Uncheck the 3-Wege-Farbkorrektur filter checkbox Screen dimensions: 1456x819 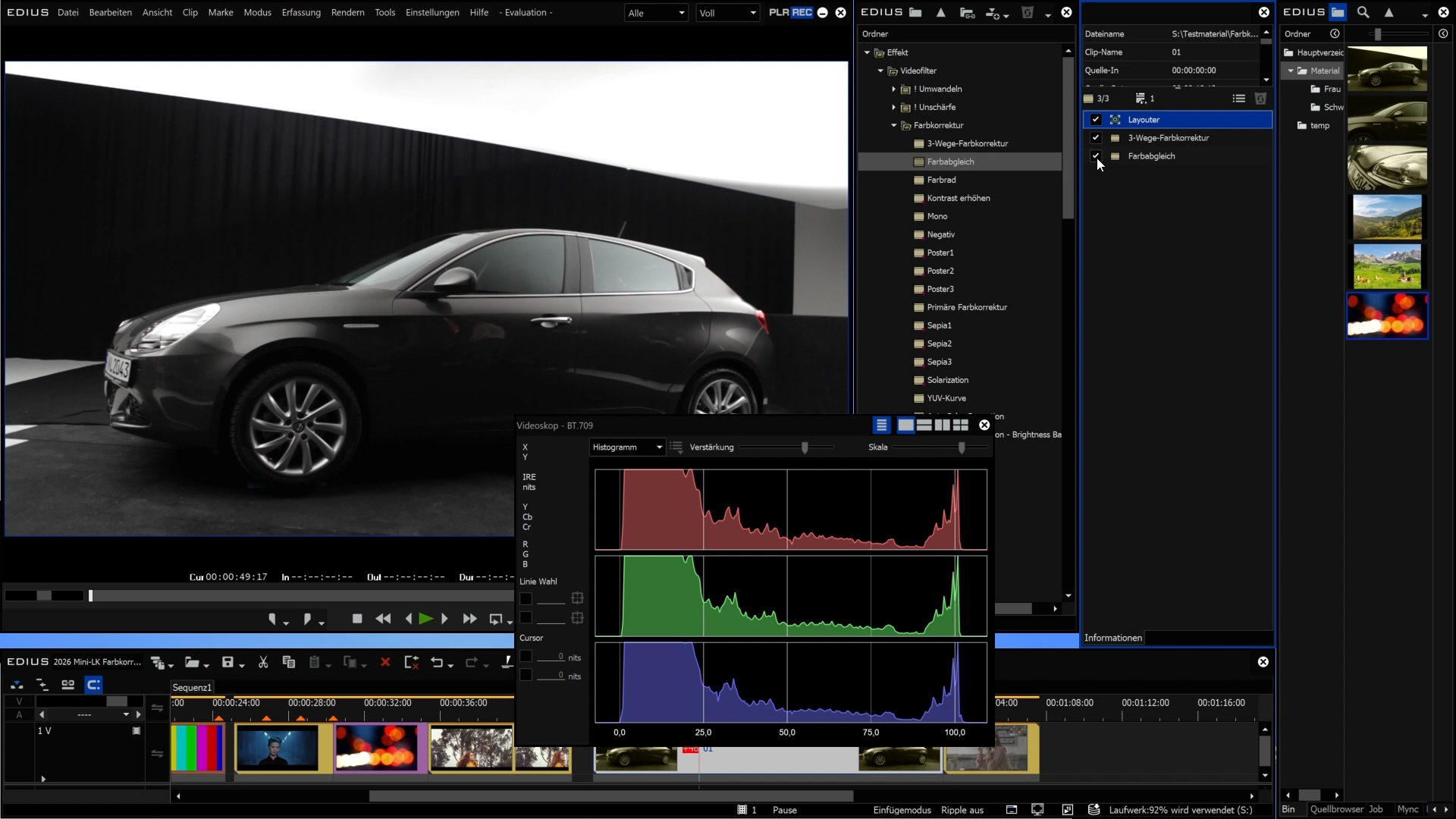pyautogui.click(x=1095, y=138)
